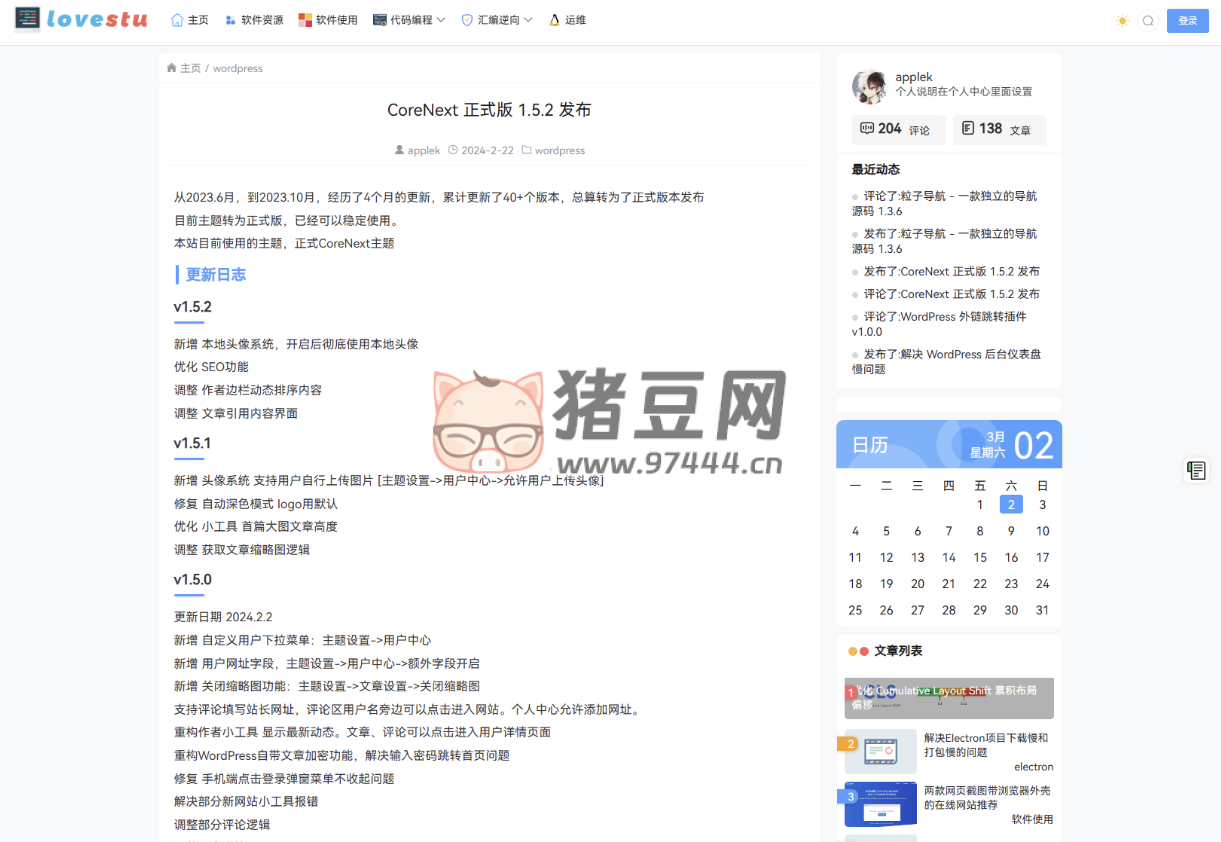Click the 204 评论 comments counter
Viewport: 1221px width, 842px height.
(x=897, y=130)
